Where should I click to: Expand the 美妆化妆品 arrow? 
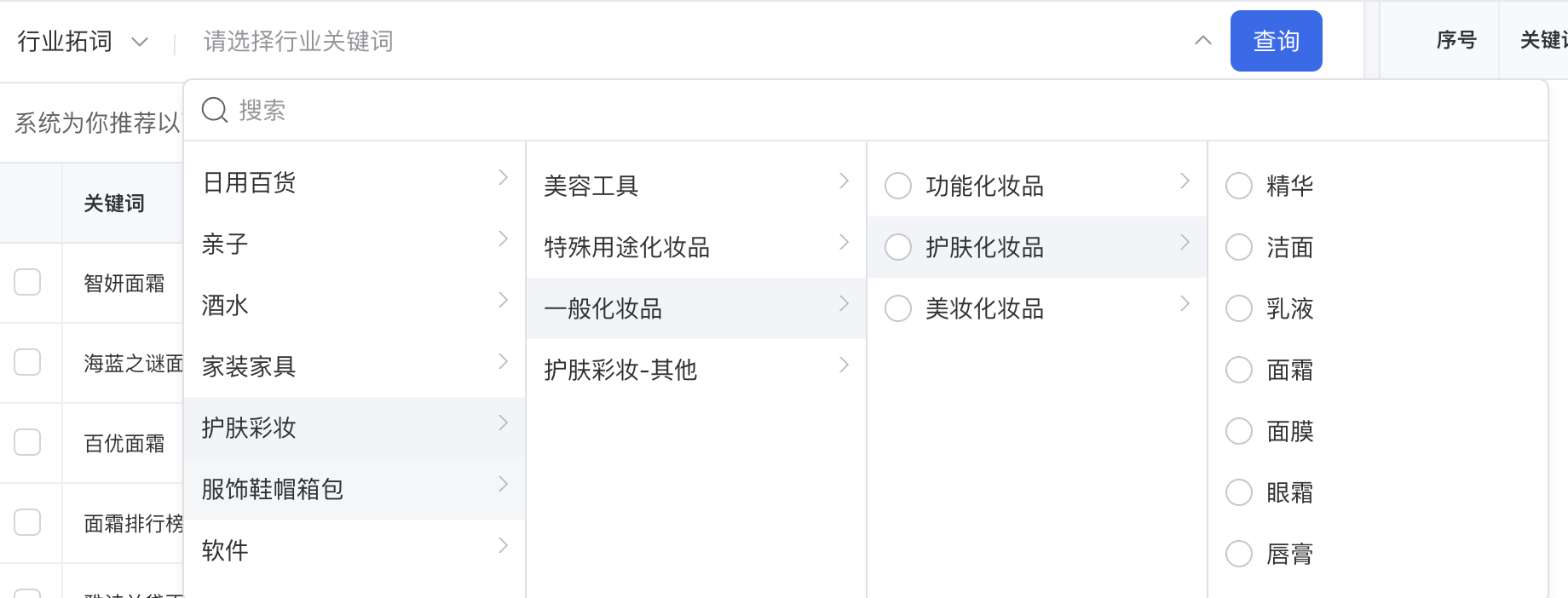1185,303
